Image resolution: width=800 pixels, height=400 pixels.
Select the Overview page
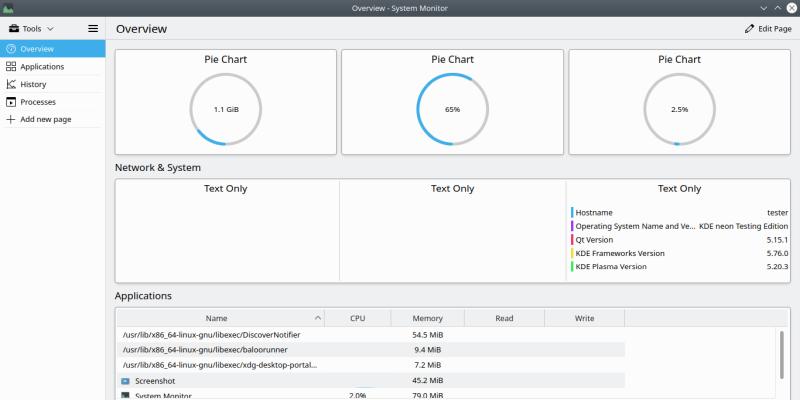coord(37,48)
